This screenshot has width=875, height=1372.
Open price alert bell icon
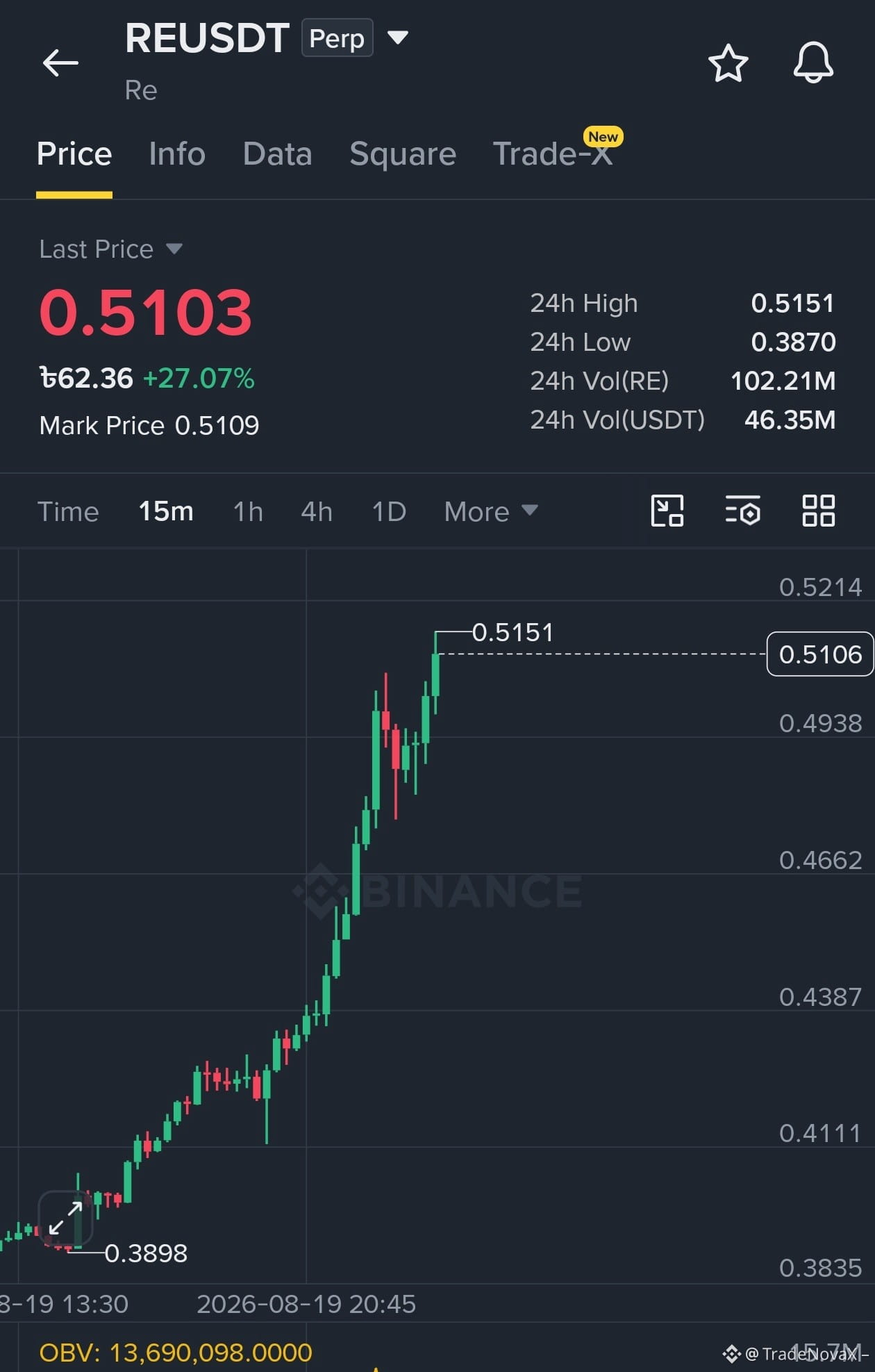click(813, 63)
